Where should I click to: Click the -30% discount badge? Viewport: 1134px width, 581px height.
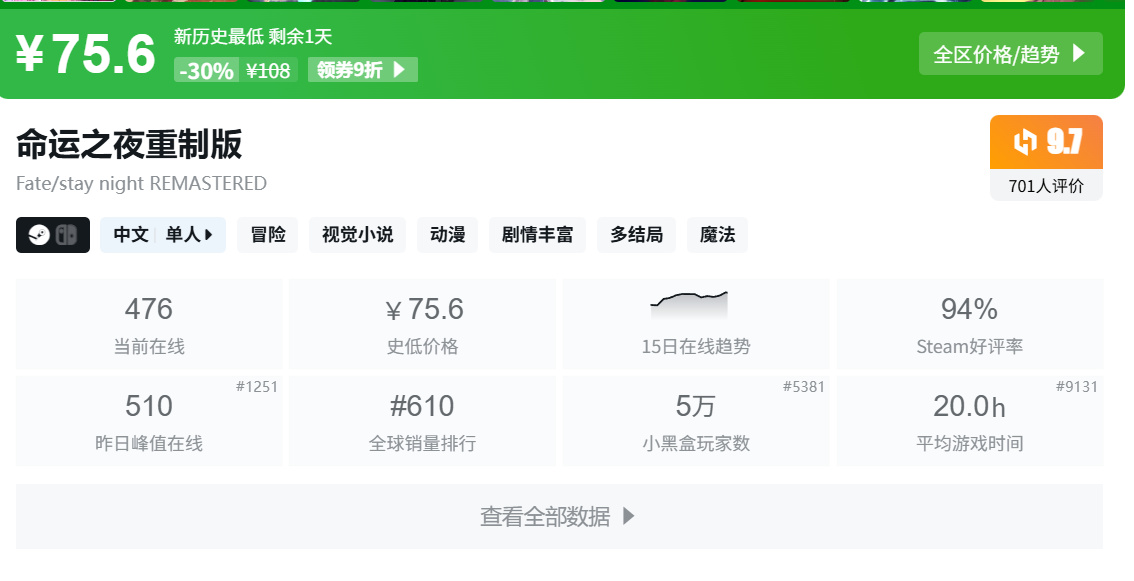pos(206,70)
